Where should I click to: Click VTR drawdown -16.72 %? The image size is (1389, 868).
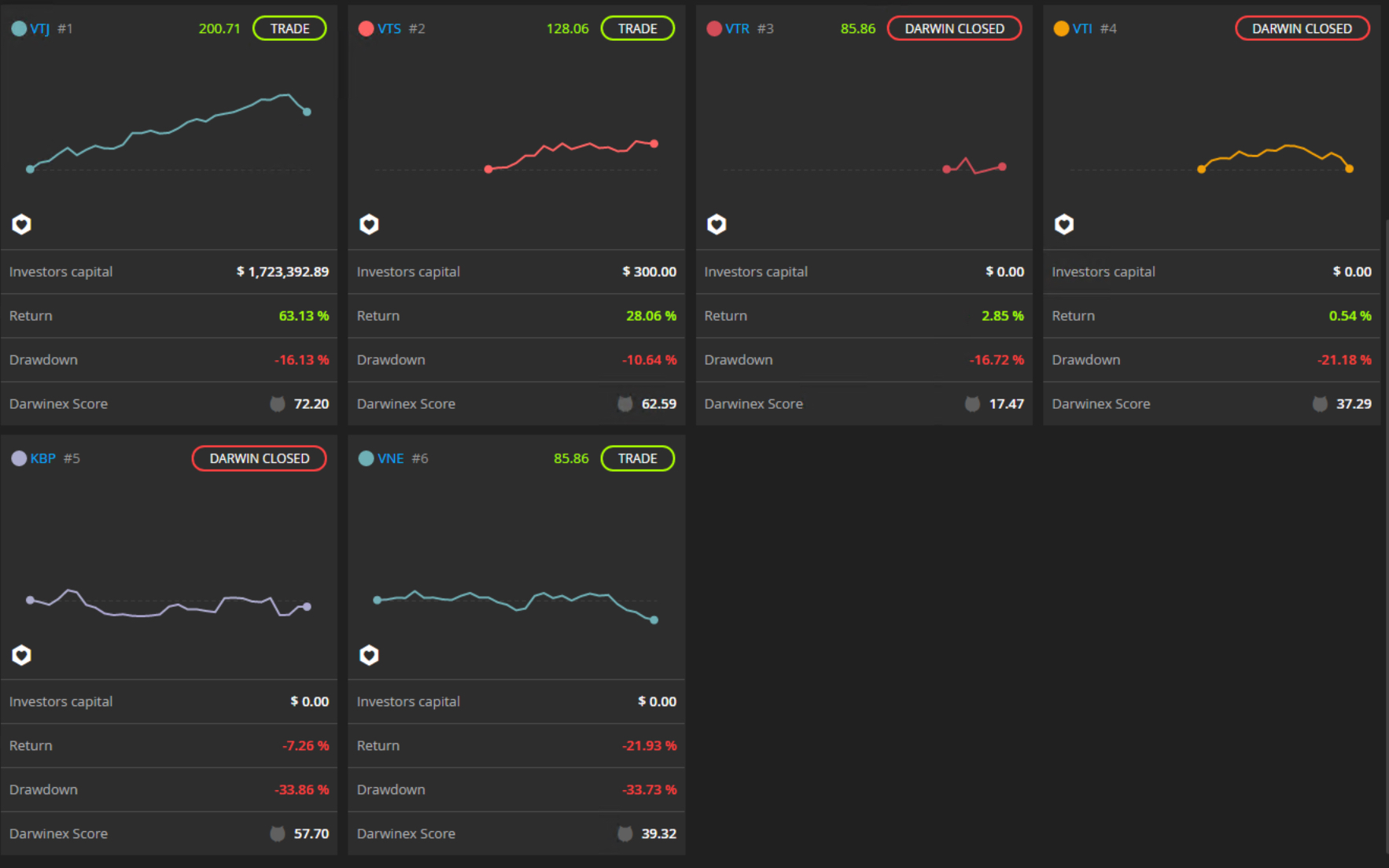click(997, 360)
